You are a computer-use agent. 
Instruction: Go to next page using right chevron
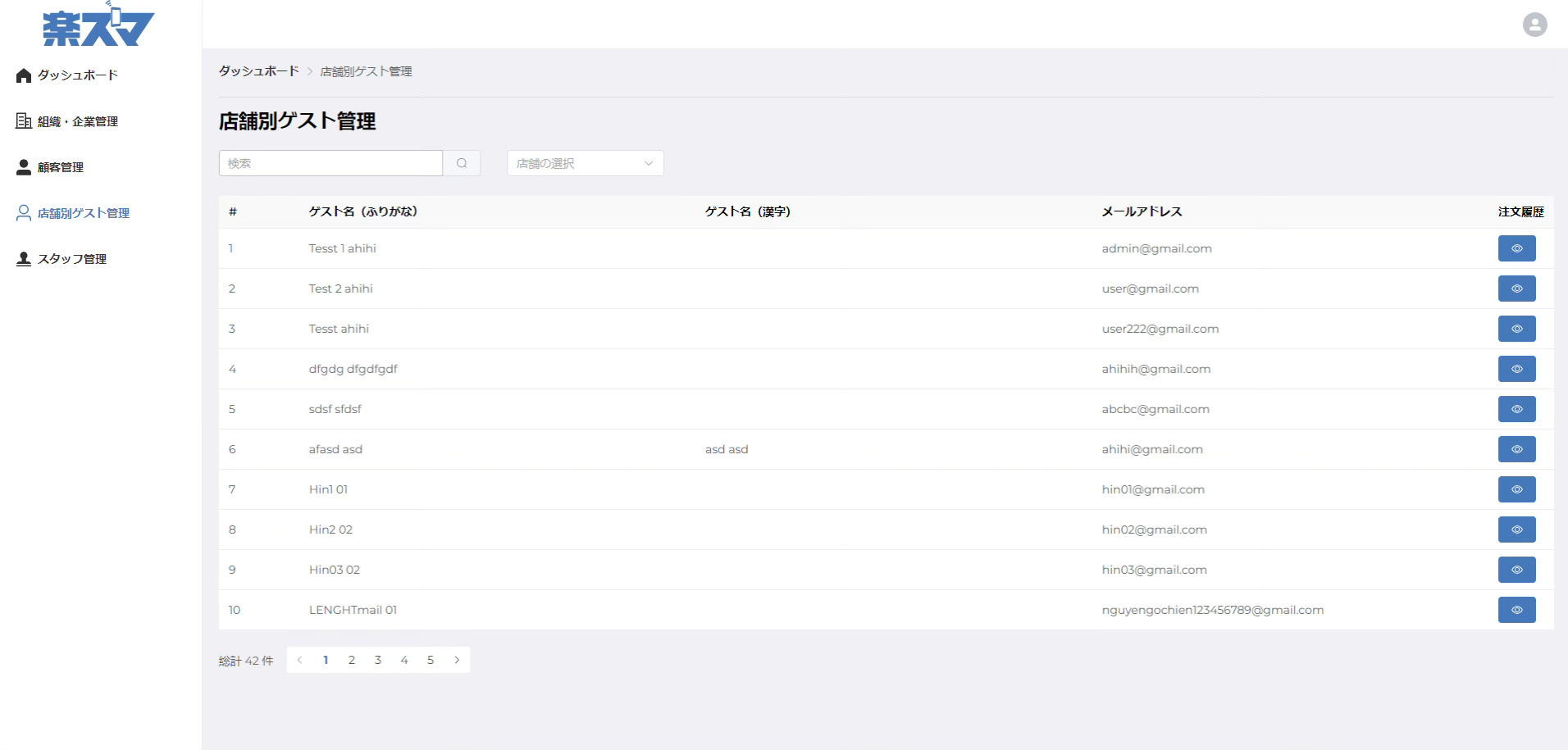pos(457,660)
